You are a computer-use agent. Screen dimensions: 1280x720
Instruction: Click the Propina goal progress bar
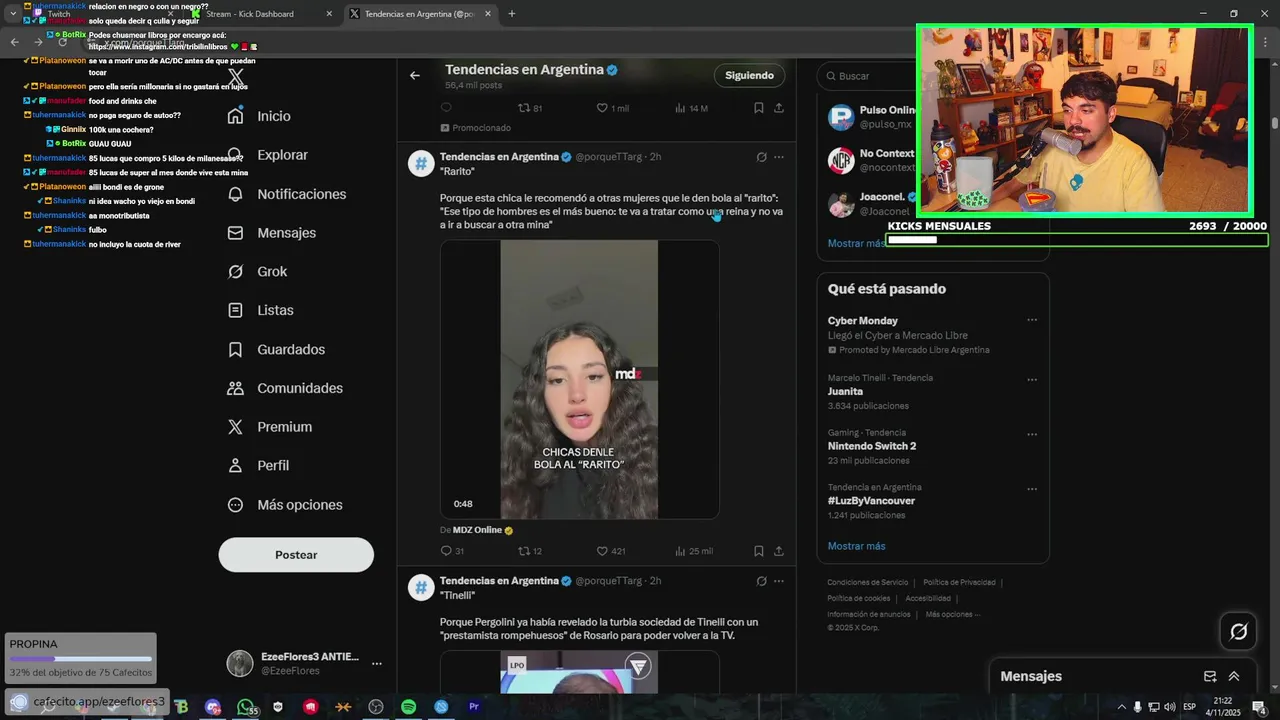click(81, 659)
